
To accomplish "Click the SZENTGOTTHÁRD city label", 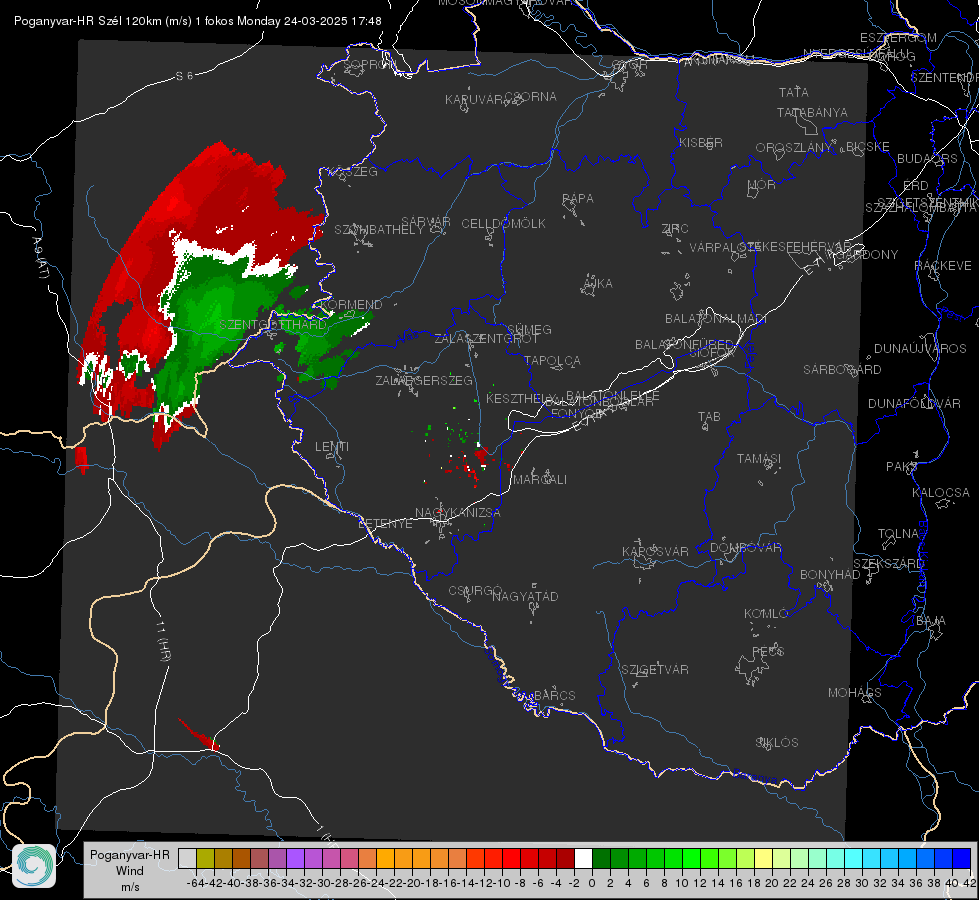I will pyautogui.click(x=273, y=325).
